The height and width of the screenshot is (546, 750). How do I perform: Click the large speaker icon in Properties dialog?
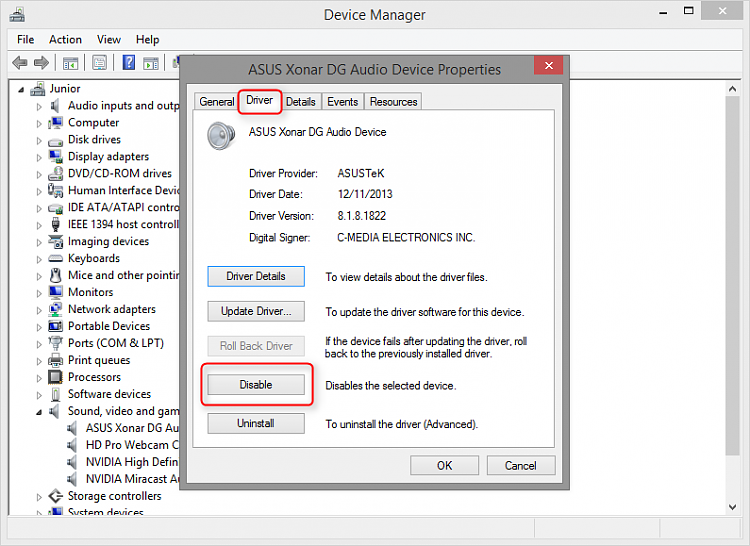coord(221,135)
